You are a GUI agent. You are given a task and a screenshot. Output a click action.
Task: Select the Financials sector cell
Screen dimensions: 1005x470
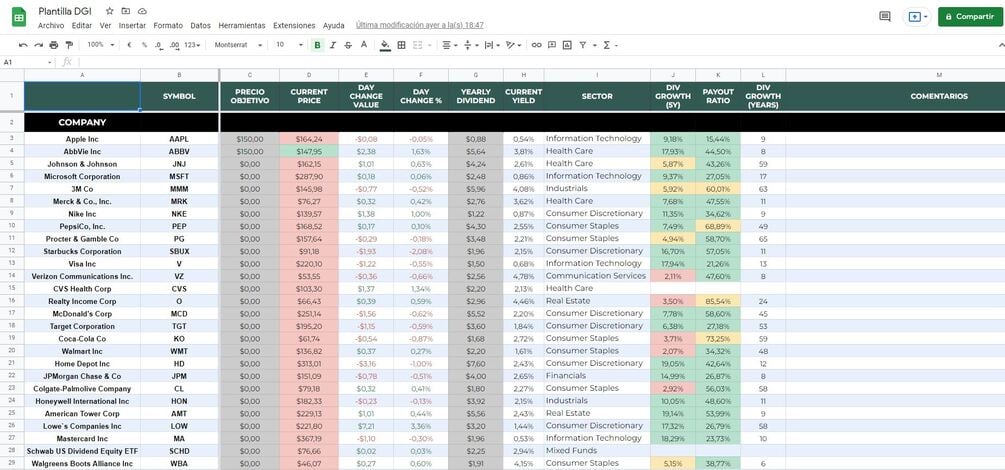tap(597, 376)
